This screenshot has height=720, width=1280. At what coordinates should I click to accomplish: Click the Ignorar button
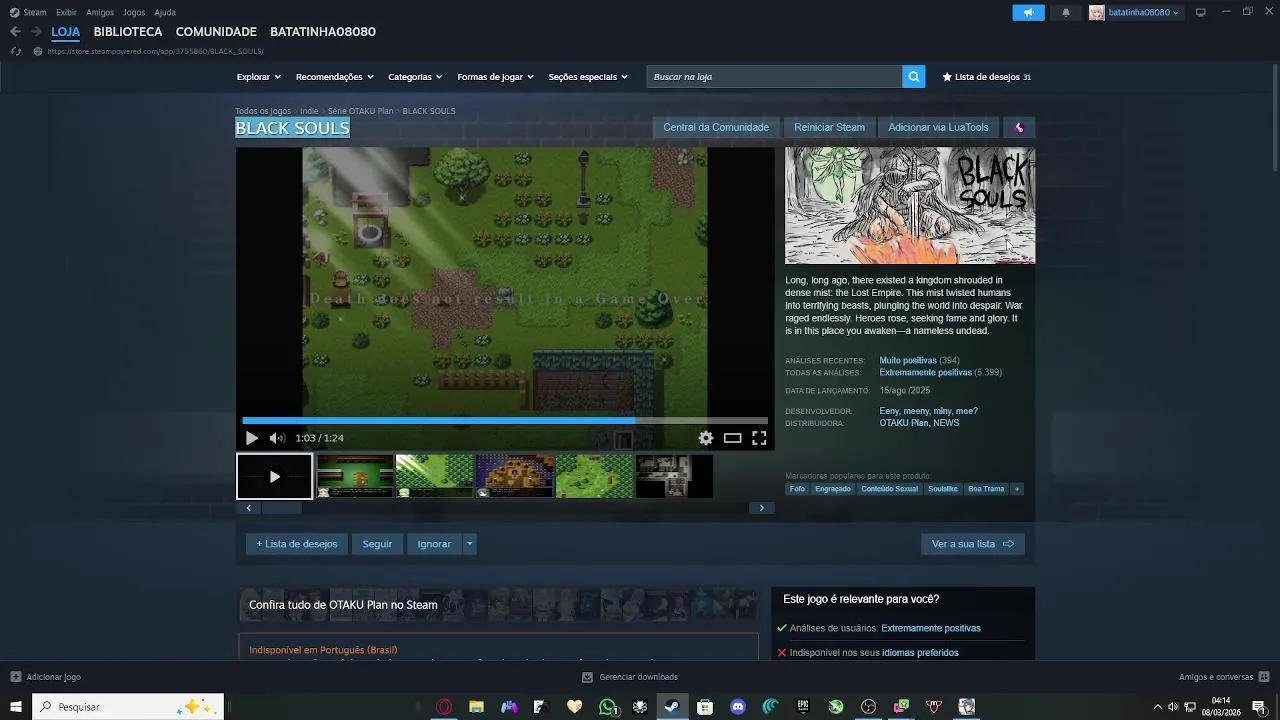pos(434,544)
